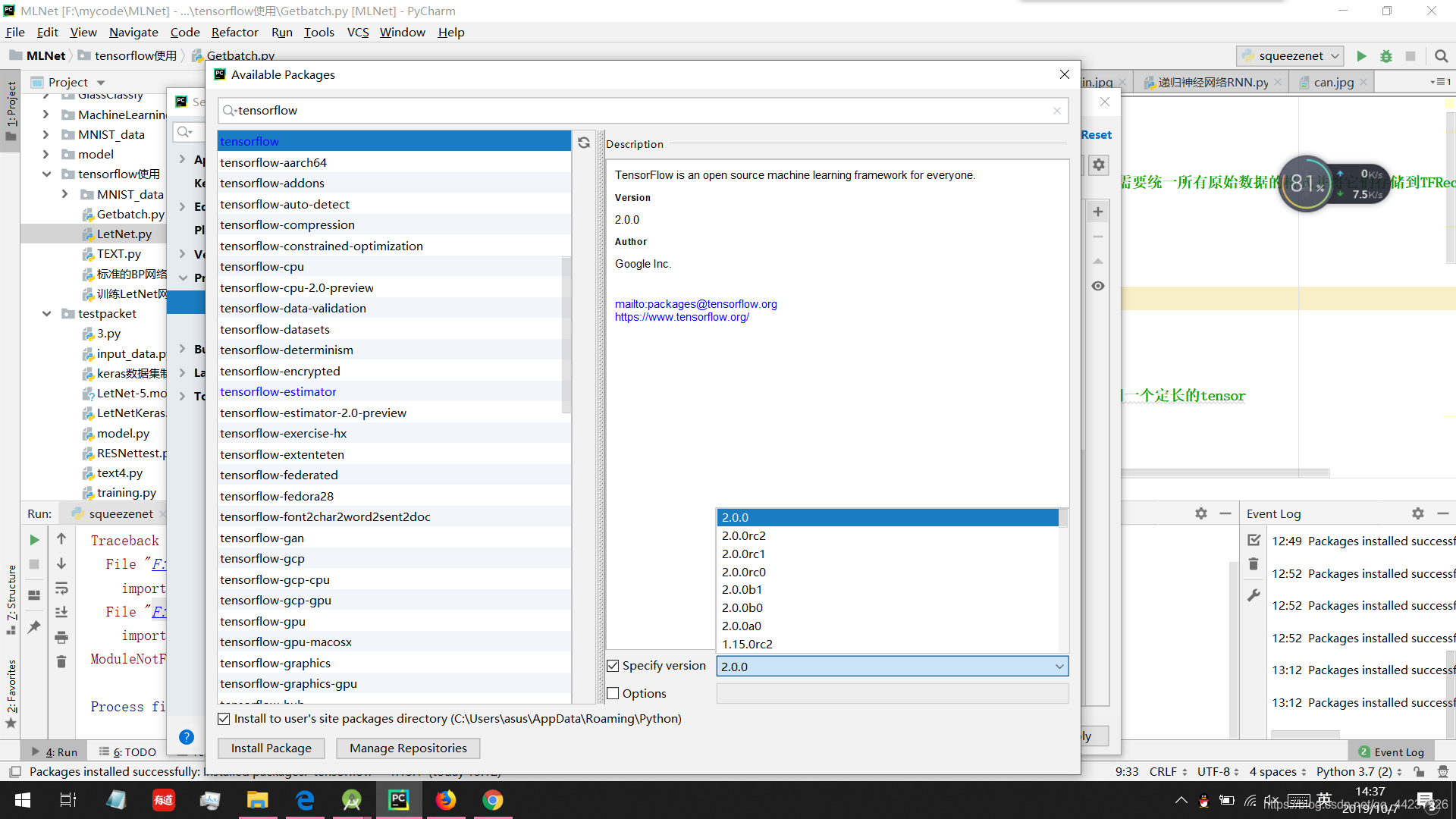Enable the Options checkbox
1456x819 pixels.
(x=613, y=694)
